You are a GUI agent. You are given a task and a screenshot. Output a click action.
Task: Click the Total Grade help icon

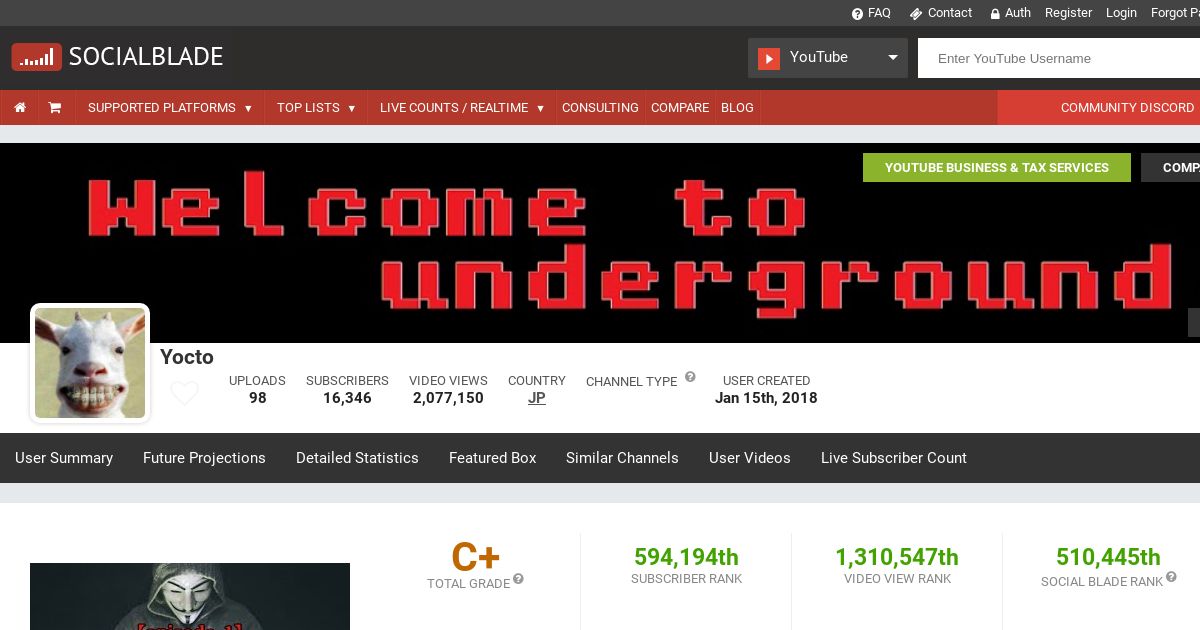point(518,579)
